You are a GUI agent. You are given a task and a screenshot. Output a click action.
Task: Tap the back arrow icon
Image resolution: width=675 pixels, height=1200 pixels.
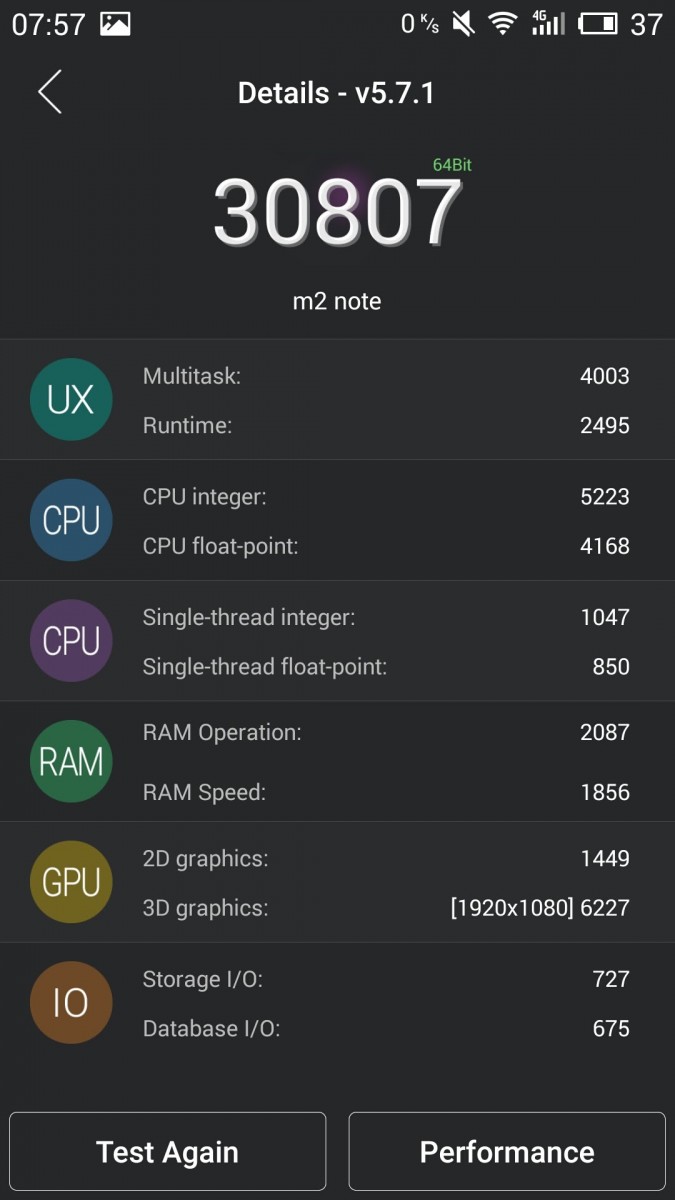coord(50,92)
